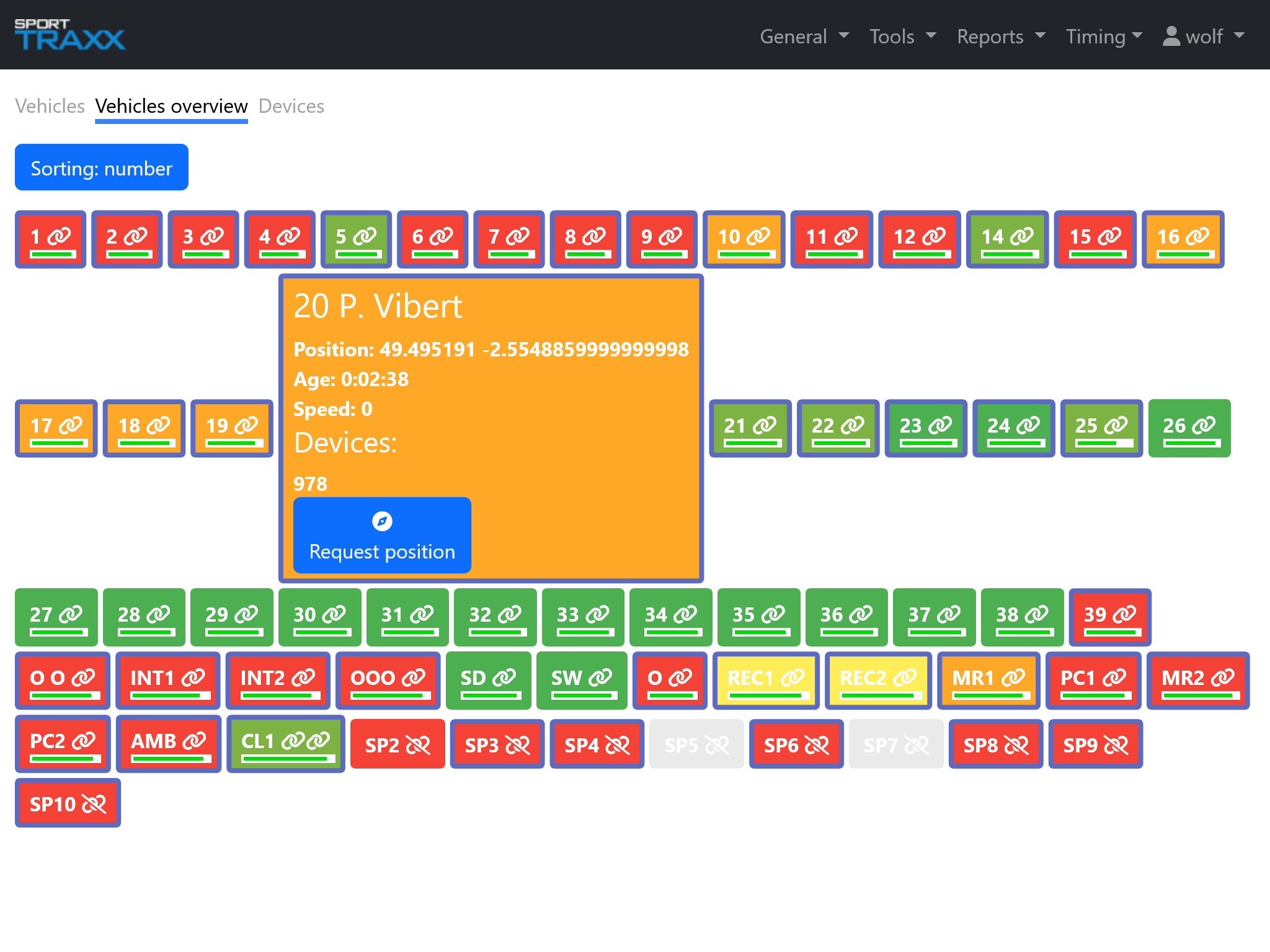Select the yellow REC1 vehicle tile

coord(765,680)
